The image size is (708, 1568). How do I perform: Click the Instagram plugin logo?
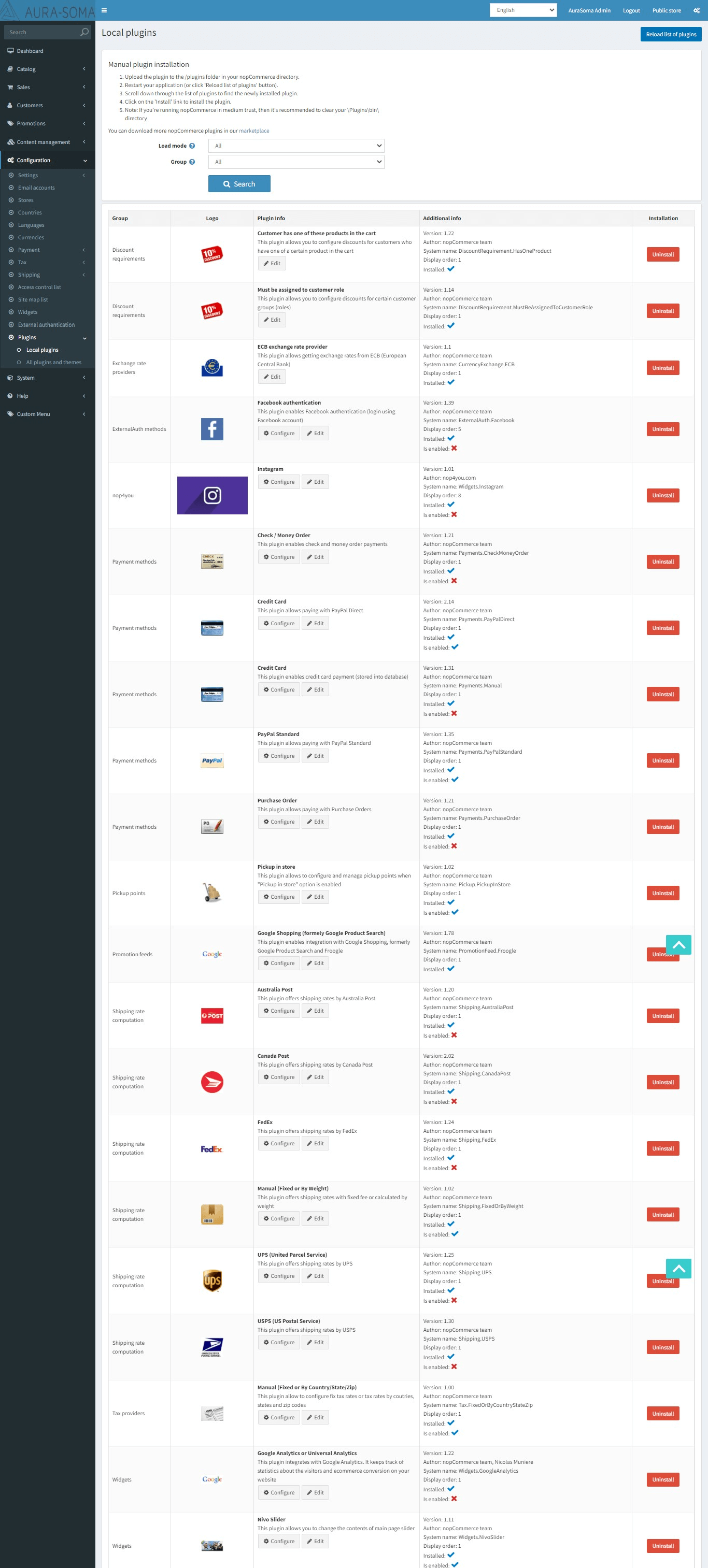[212, 496]
